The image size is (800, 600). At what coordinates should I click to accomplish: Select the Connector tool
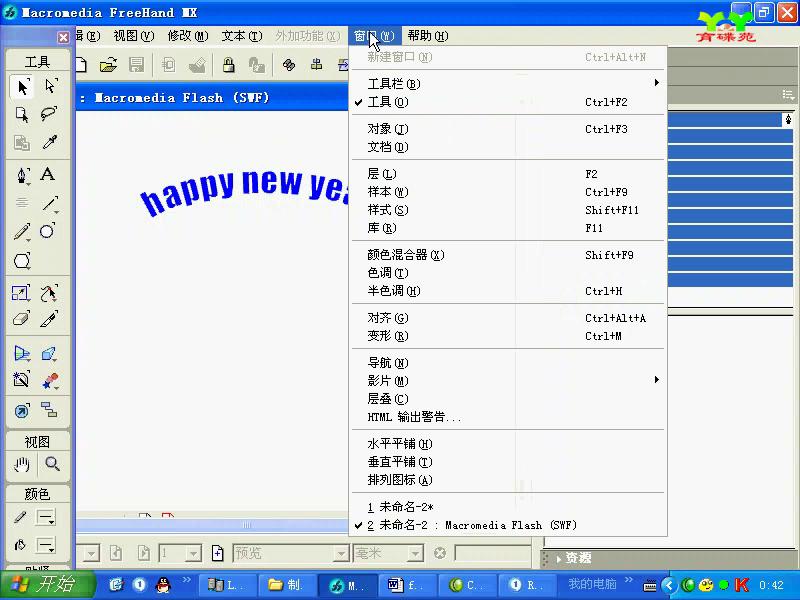click(49, 410)
